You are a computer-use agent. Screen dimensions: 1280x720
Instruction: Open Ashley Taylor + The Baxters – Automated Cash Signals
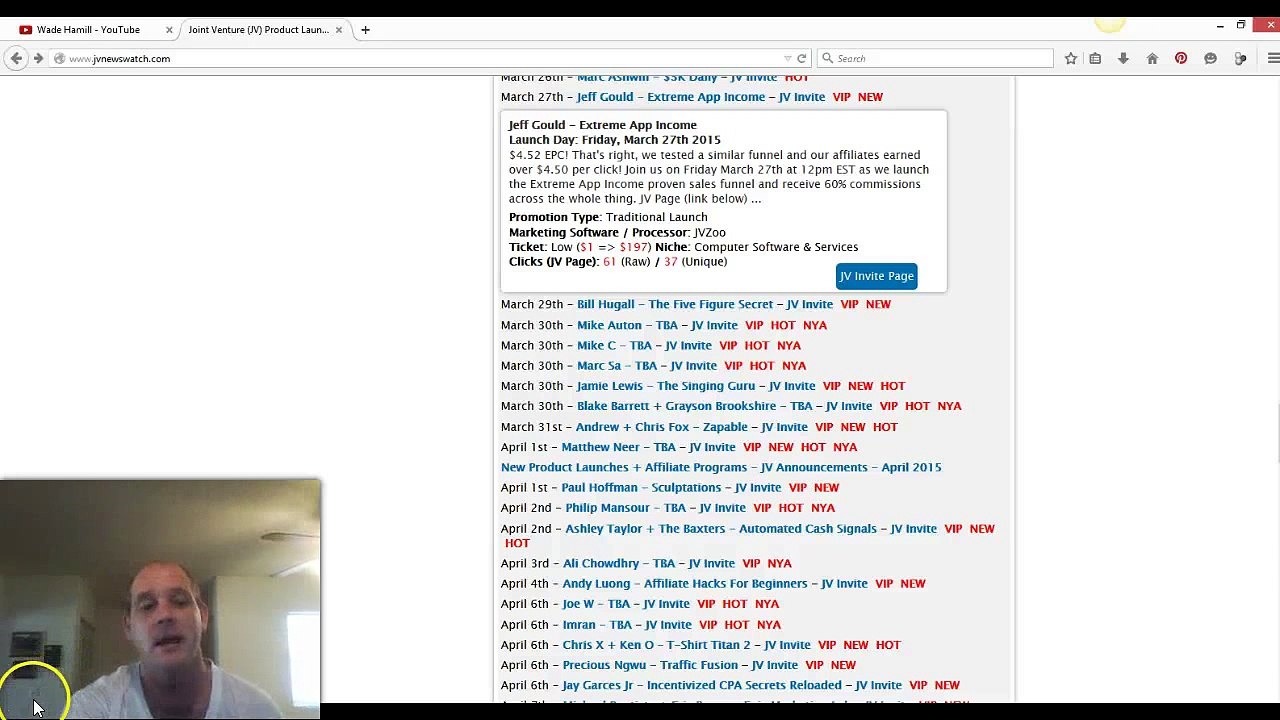tap(721, 529)
